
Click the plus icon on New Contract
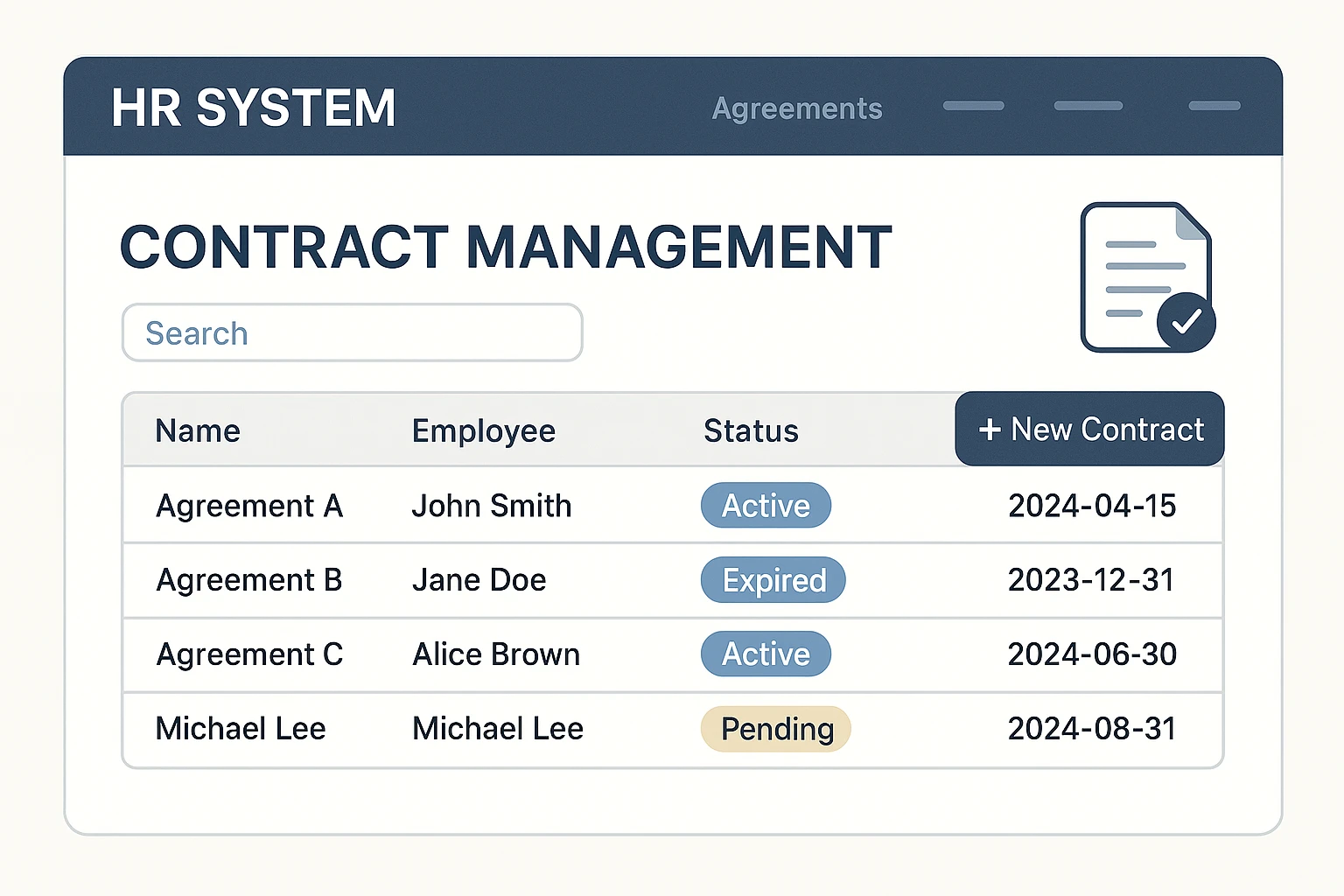(990, 430)
